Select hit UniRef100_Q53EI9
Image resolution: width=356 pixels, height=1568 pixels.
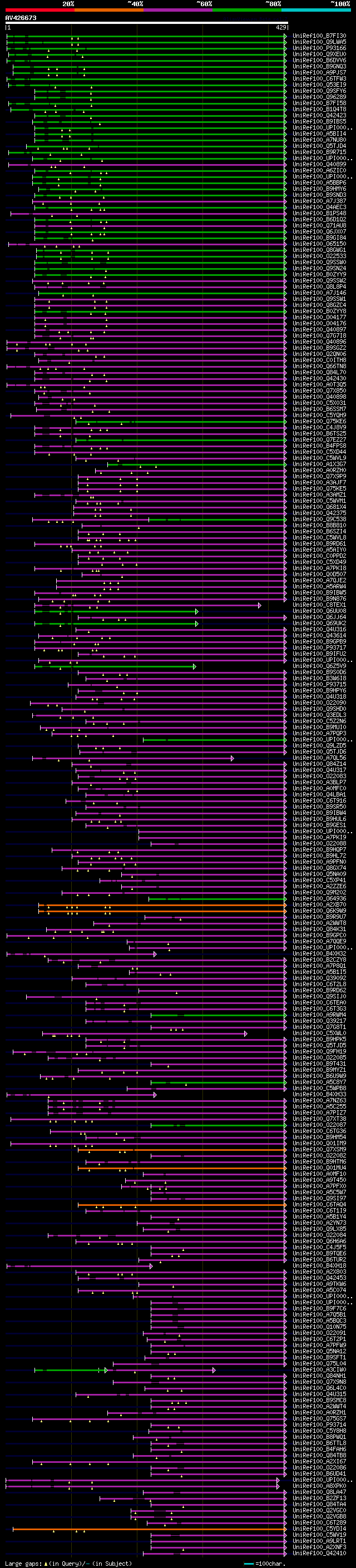[x=319, y=85]
